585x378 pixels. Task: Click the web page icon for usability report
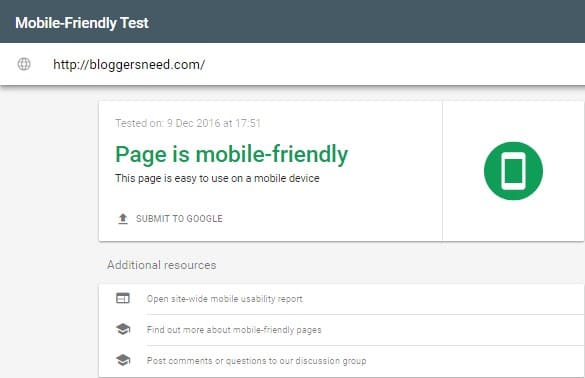point(123,299)
